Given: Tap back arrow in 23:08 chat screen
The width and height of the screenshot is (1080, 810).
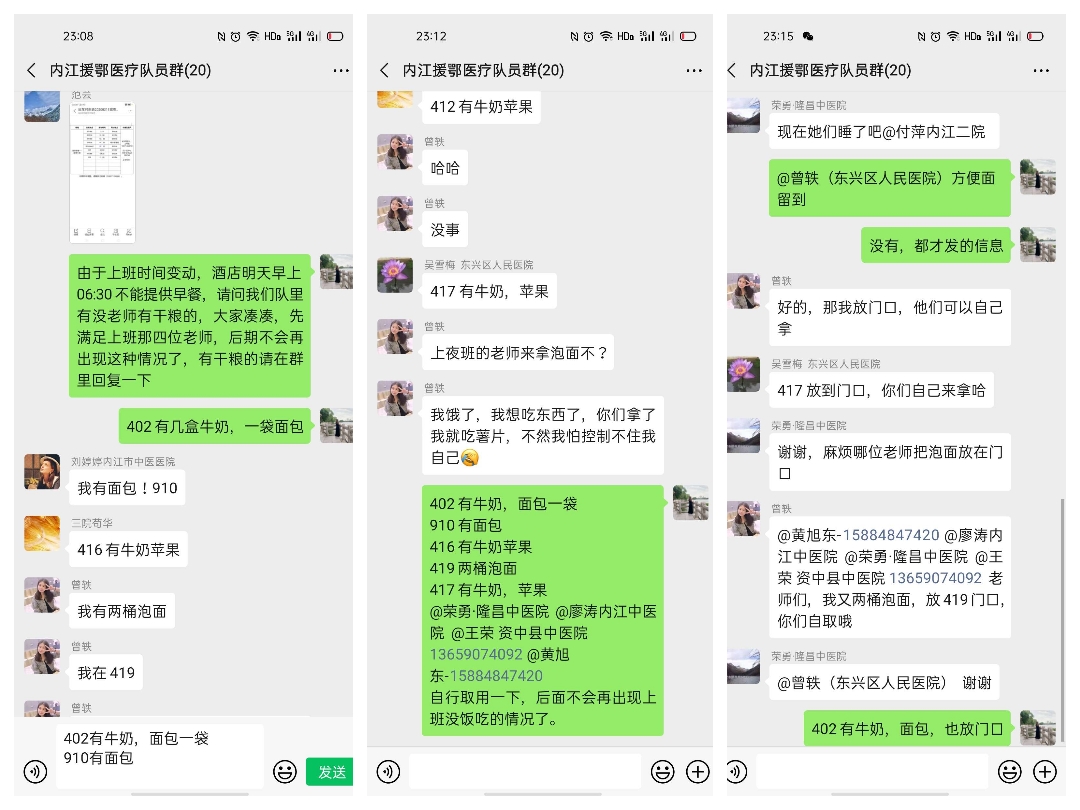Looking at the screenshot, I should coord(31,70).
